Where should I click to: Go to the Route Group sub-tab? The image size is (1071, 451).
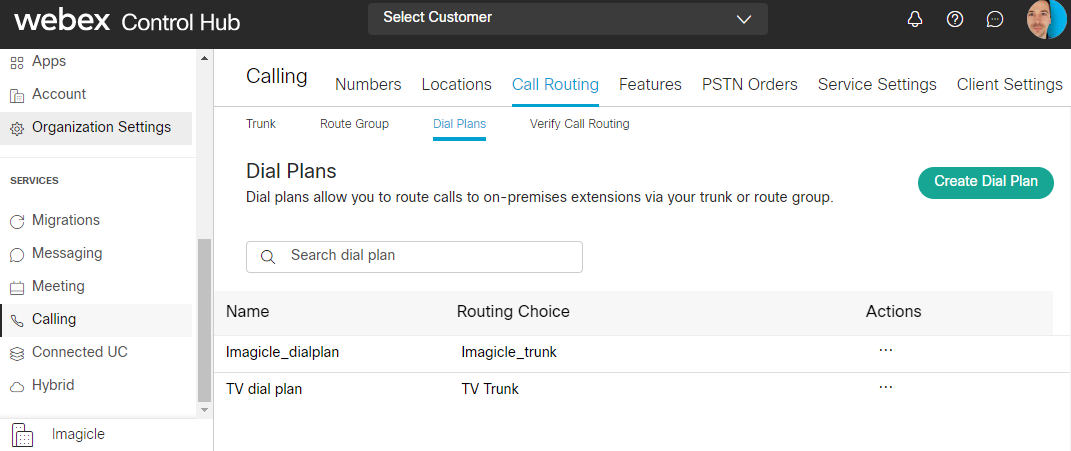point(354,124)
